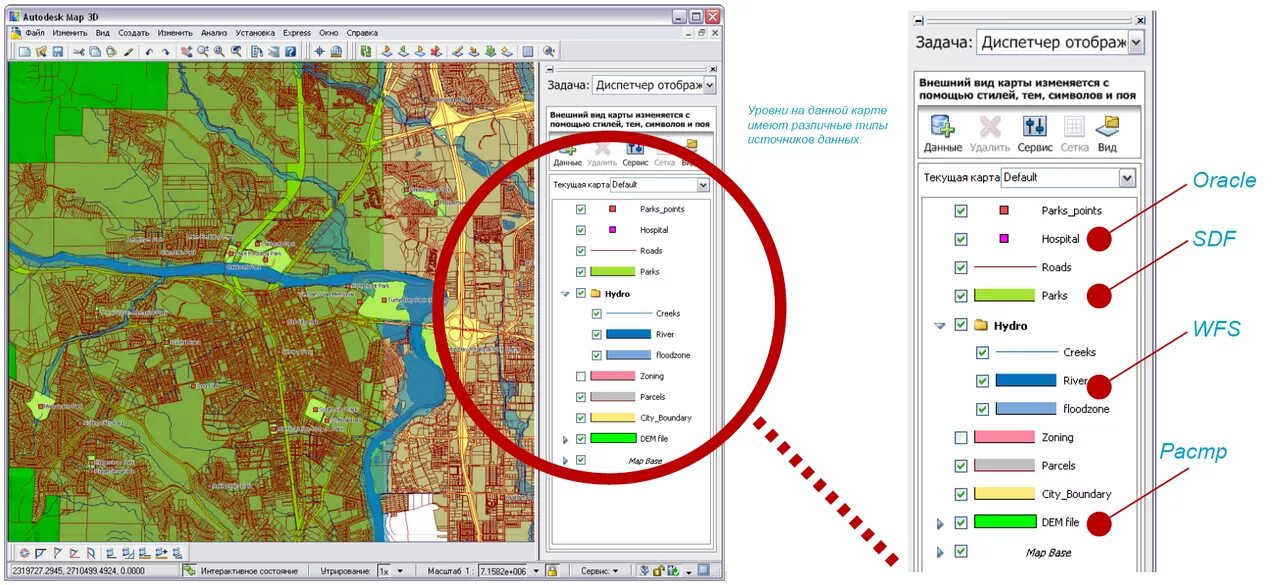This screenshot has height=585, width=1280.
Task: Click the grid table icon near toolbar end
Action: (x=528, y=51)
